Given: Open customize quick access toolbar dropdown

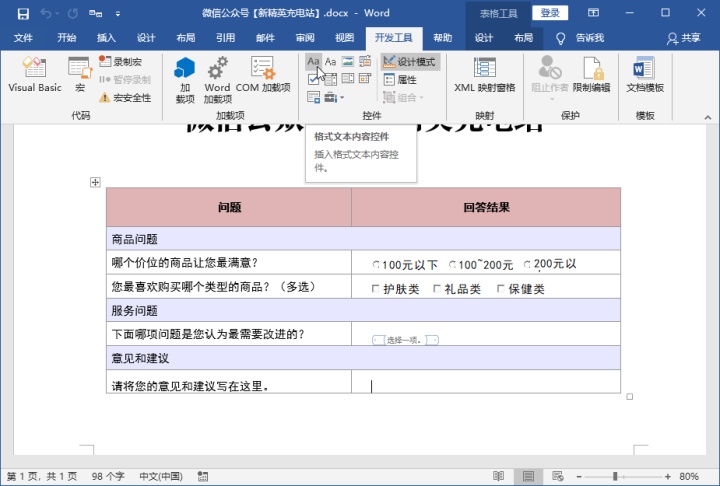Looking at the screenshot, I should pyautogui.click(x=118, y=14).
